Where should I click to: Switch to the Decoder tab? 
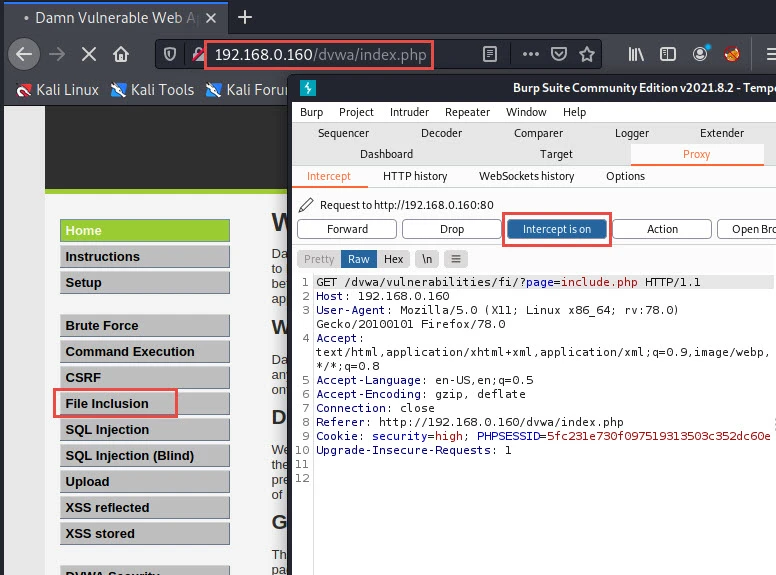click(441, 133)
